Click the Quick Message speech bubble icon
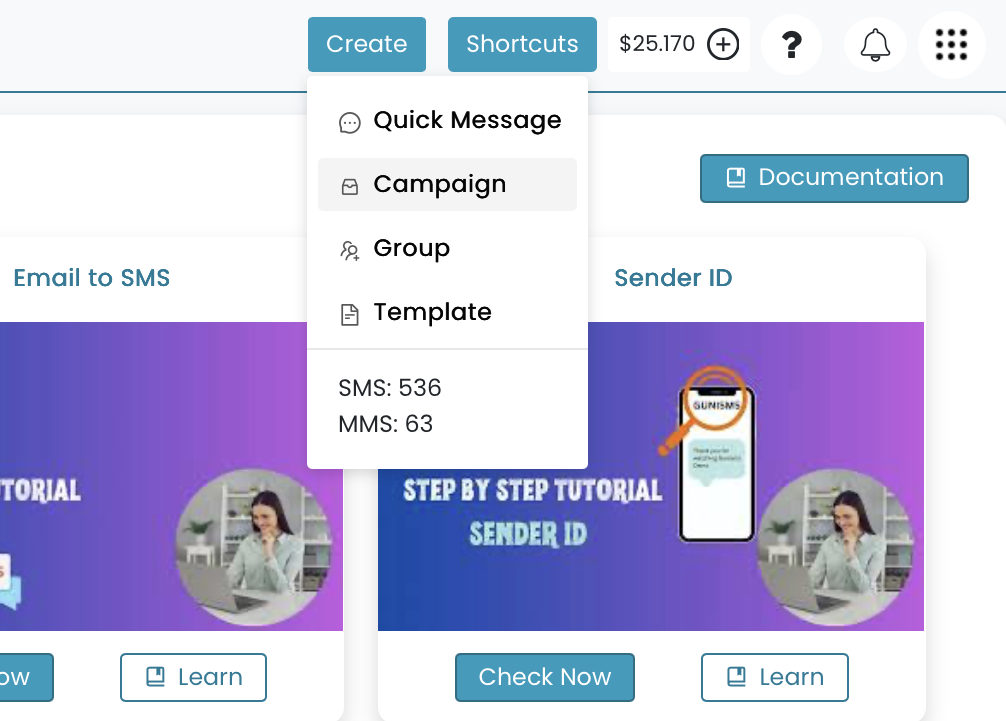Screen dimensions: 1006x721 point(350,122)
